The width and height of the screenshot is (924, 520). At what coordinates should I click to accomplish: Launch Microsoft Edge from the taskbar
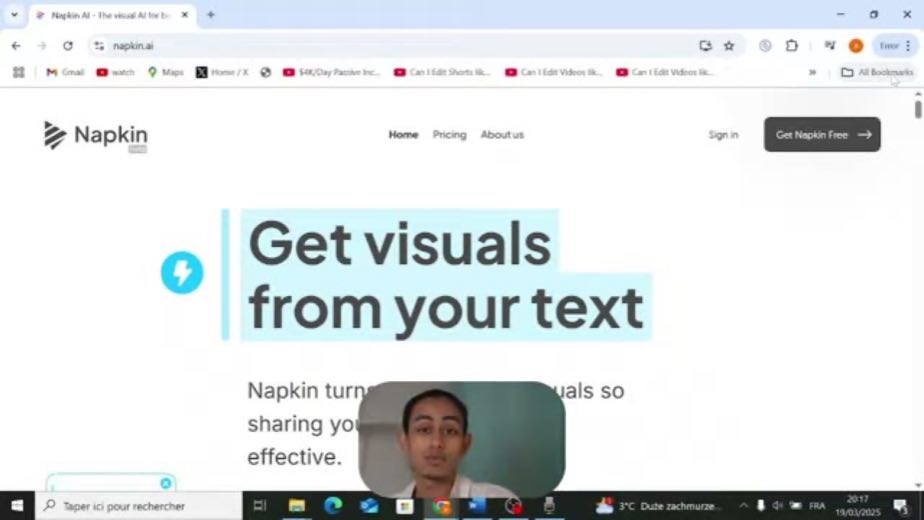tap(333, 505)
